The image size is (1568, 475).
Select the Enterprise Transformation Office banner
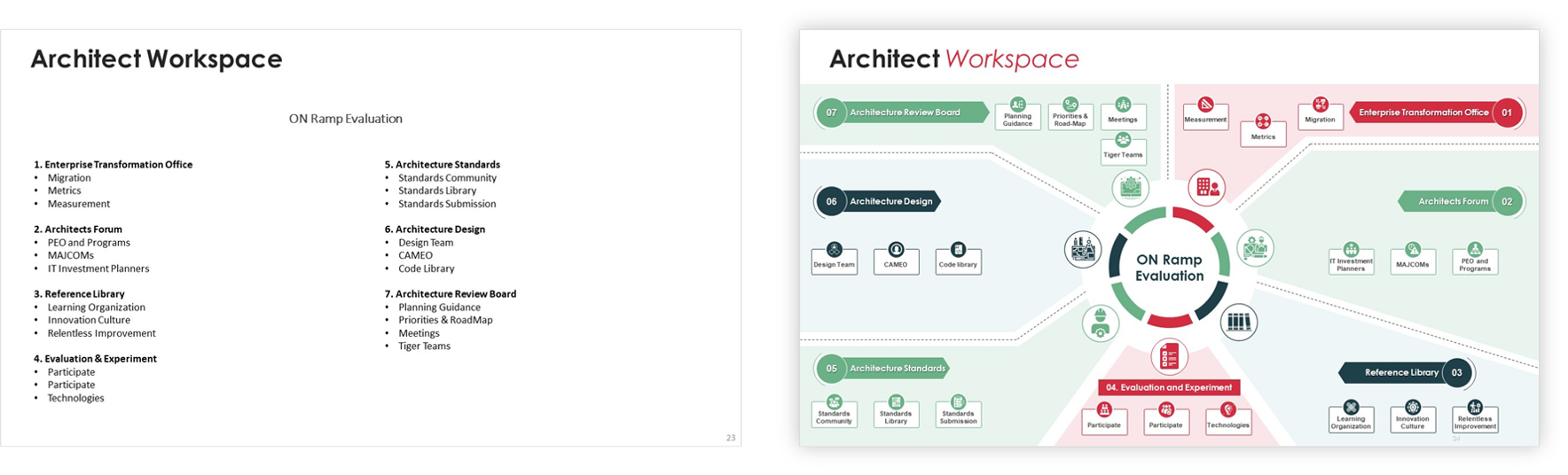(1423, 113)
